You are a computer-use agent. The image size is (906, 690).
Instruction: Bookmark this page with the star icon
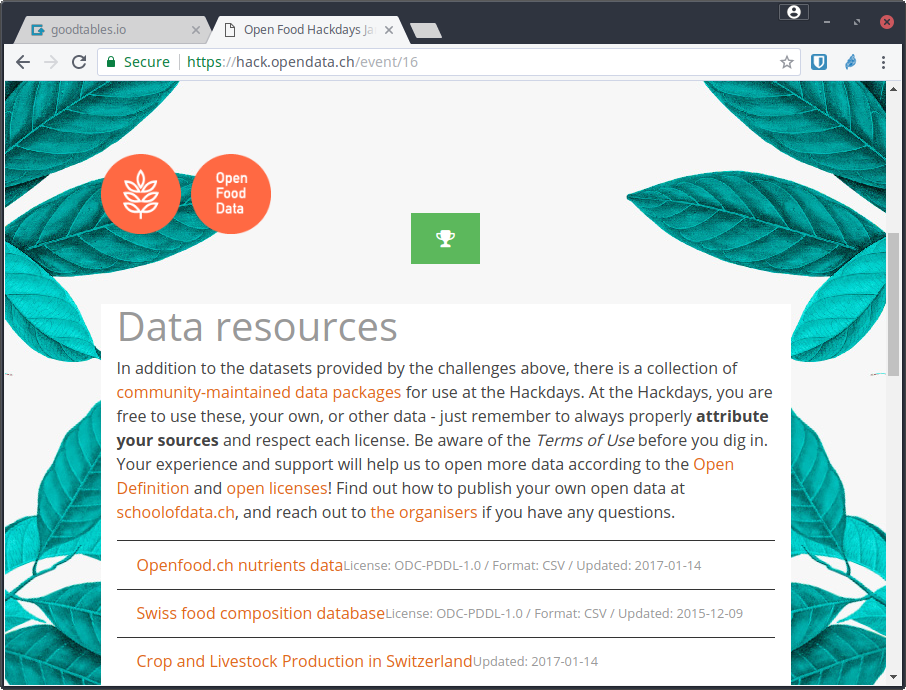[786, 62]
